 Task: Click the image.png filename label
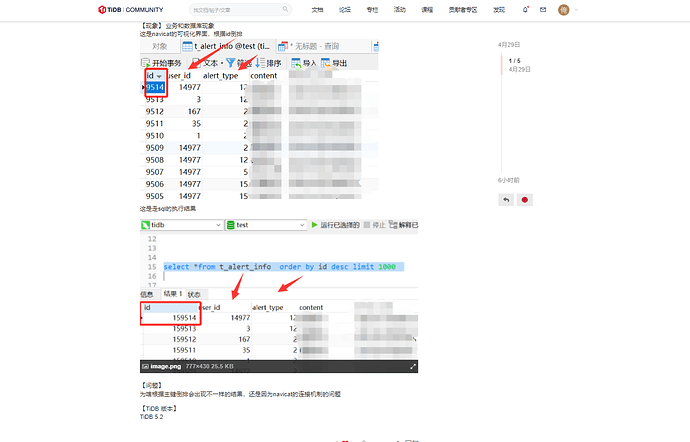165,366
